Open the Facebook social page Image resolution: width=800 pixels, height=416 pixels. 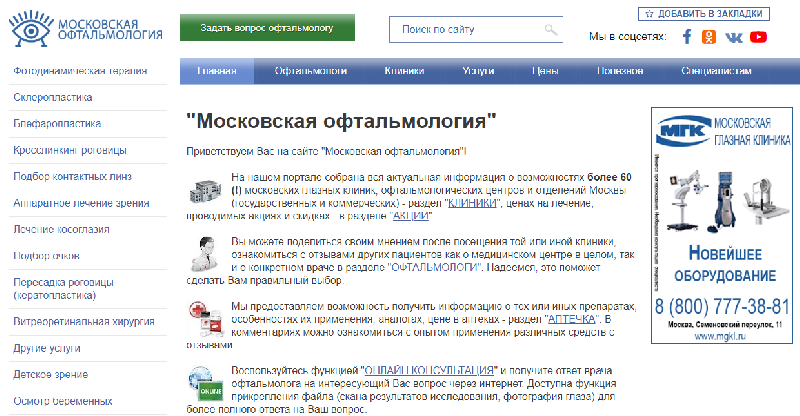pyautogui.click(x=687, y=37)
